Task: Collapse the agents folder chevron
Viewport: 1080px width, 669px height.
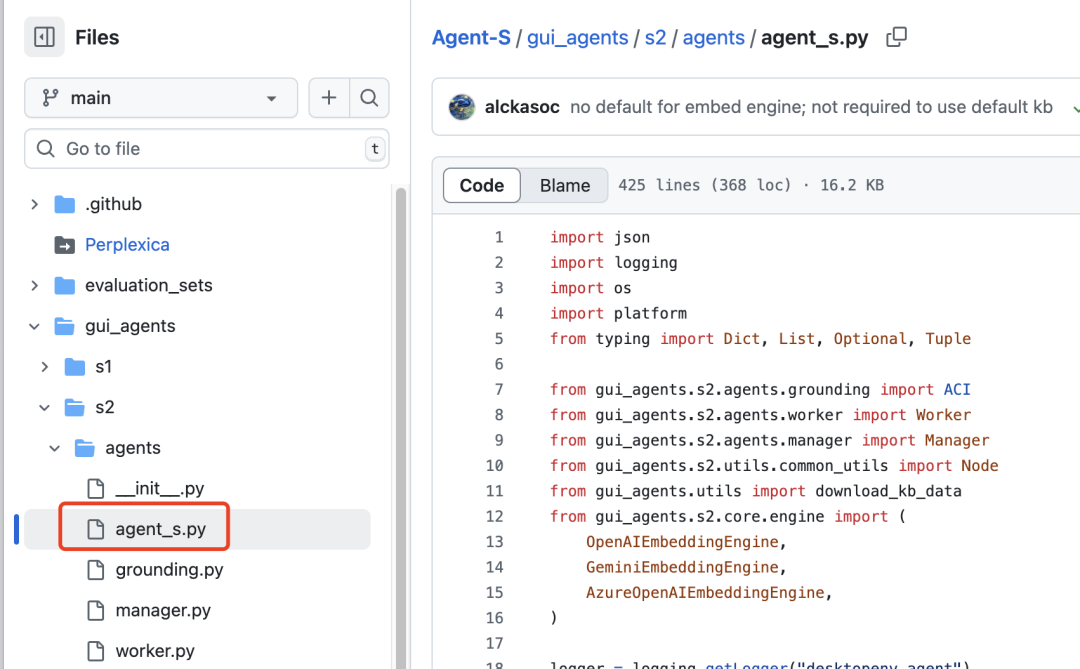Action: point(54,449)
